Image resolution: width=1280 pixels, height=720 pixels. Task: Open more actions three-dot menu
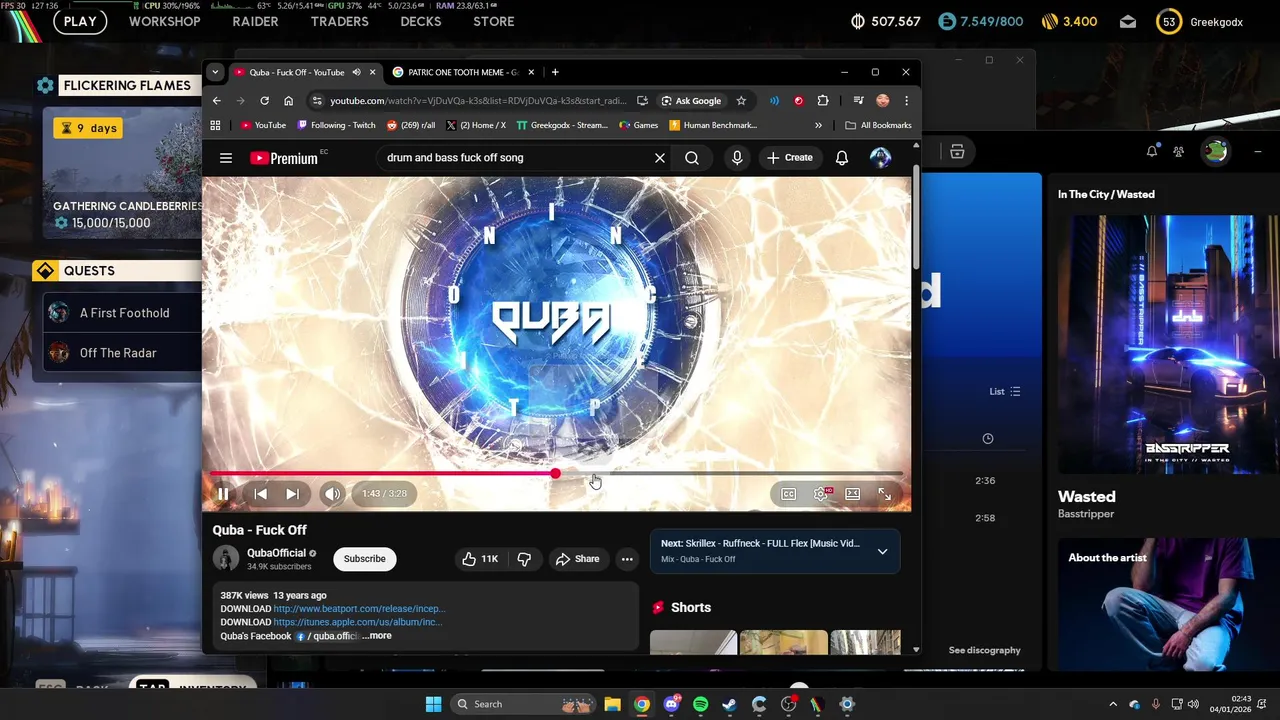[x=627, y=559]
